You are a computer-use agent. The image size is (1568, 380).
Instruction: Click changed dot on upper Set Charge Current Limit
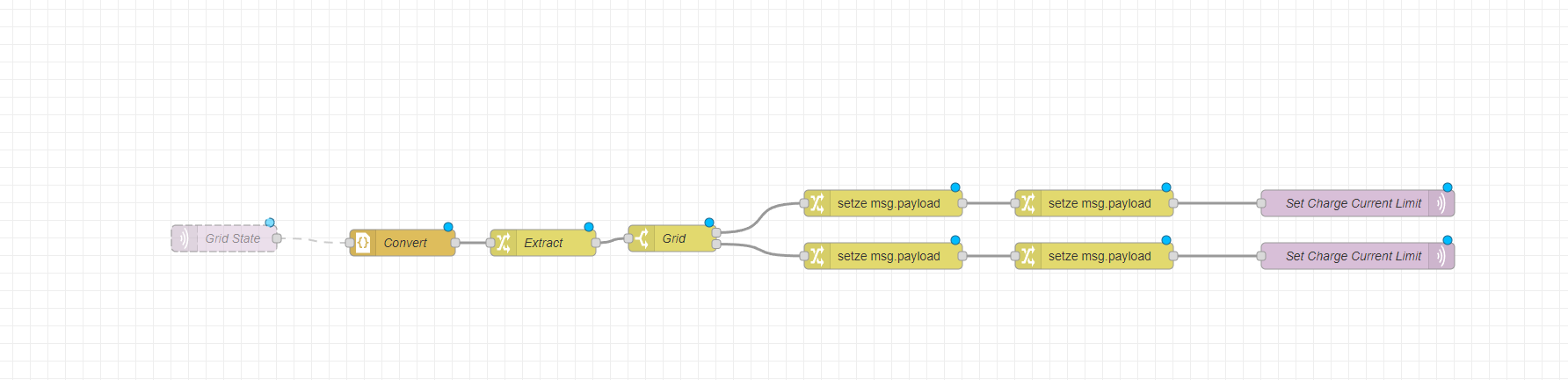click(x=1448, y=187)
